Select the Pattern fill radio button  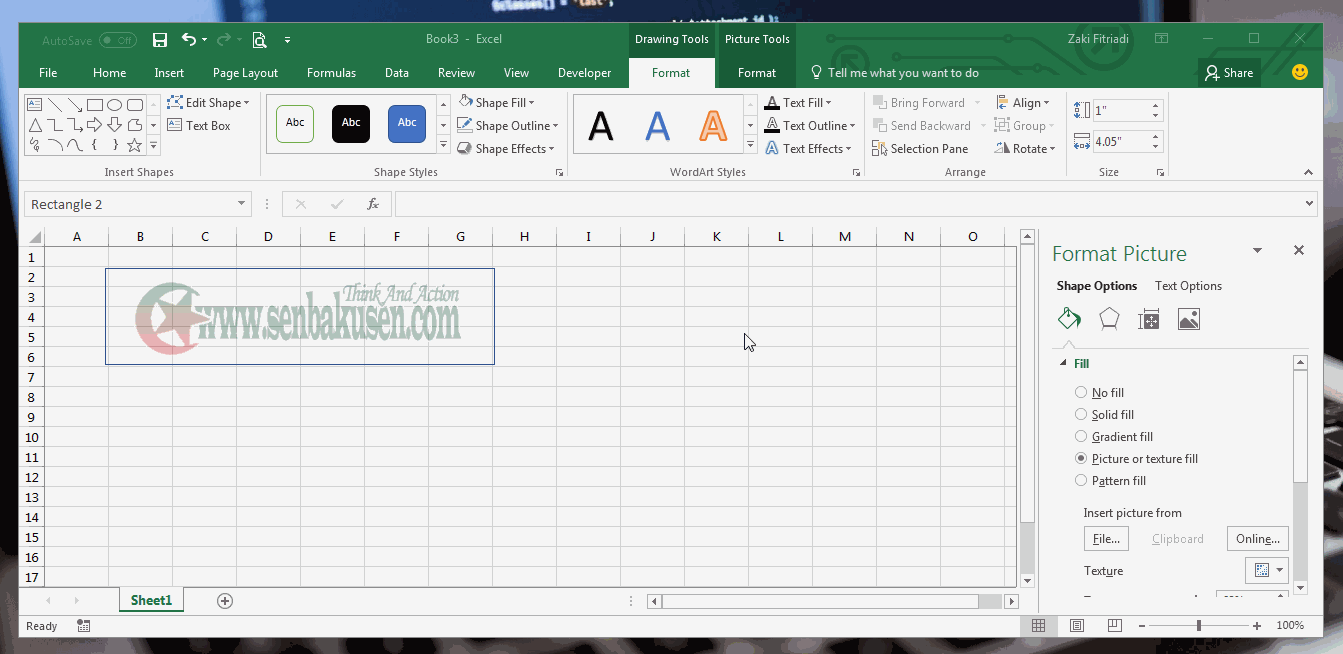[x=1081, y=481]
